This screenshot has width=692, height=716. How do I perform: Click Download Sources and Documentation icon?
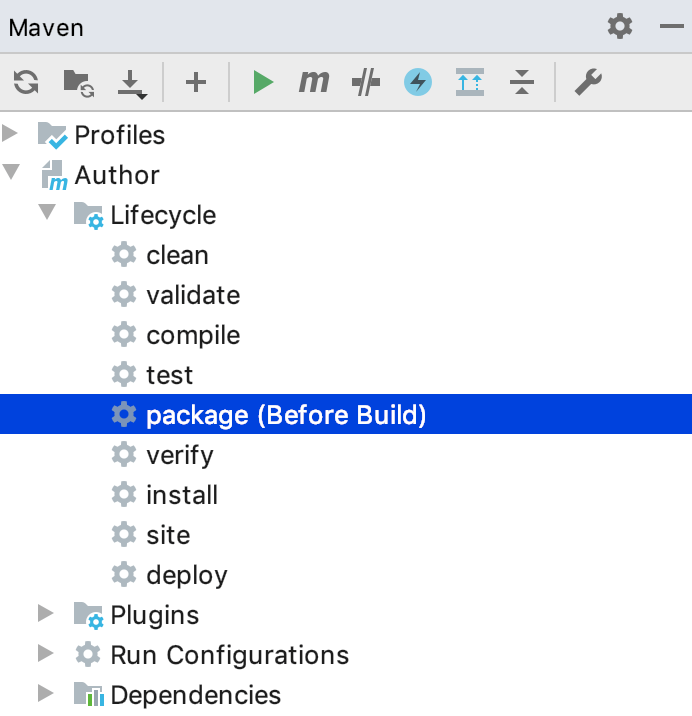pos(132,84)
